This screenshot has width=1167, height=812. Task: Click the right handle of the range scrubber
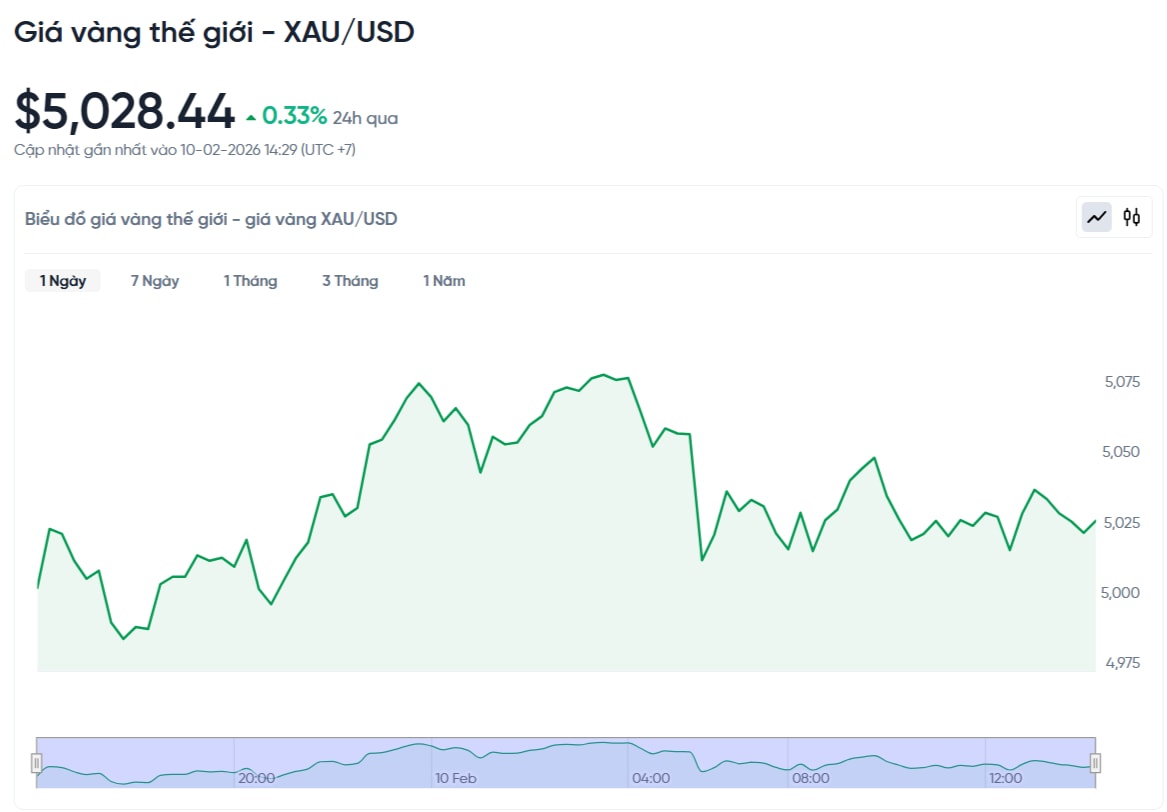[x=1092, y=763]
